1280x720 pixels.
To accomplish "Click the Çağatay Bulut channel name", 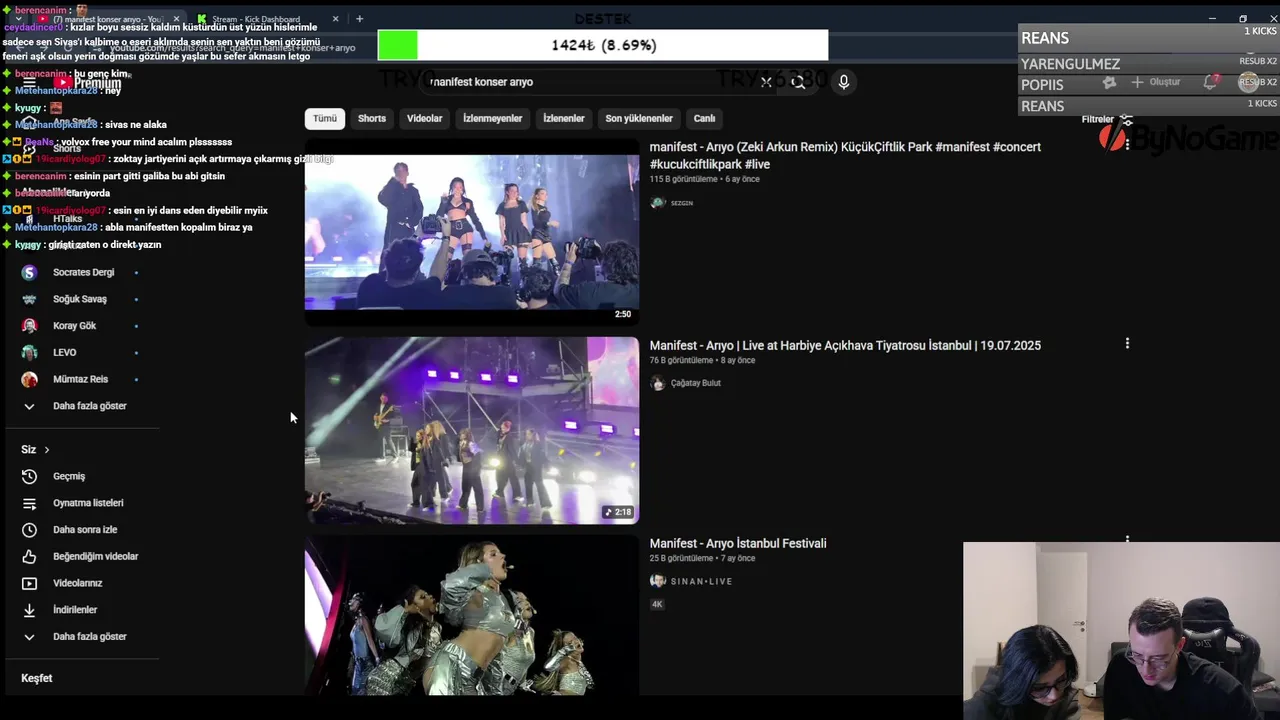I will point(696,383).
